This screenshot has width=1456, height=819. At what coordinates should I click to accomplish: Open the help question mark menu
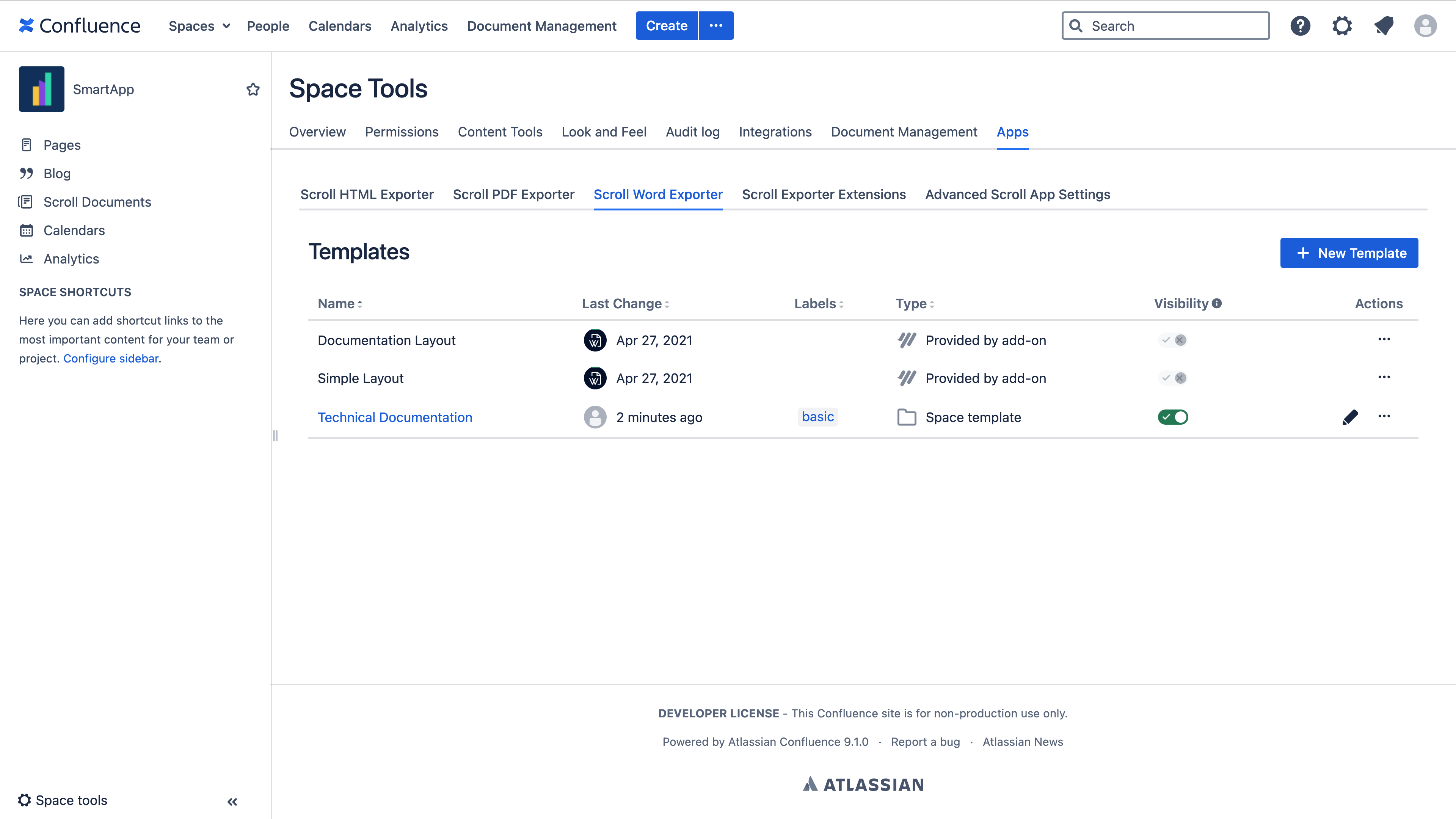click(1300, 26)
